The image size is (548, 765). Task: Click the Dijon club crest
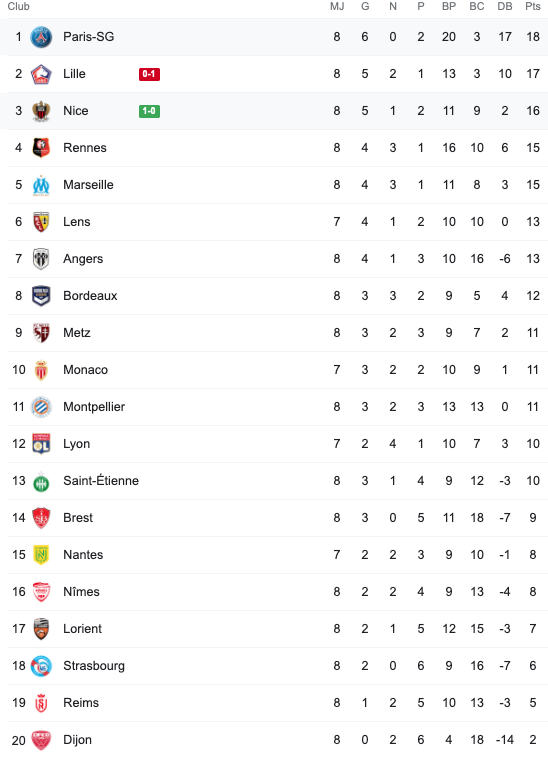41,740
